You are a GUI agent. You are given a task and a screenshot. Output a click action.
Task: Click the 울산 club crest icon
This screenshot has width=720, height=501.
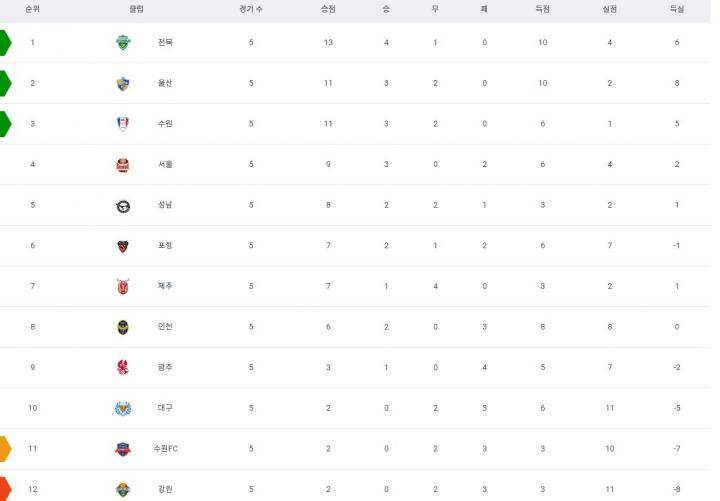pyautogui.click(x=123, y=83)
